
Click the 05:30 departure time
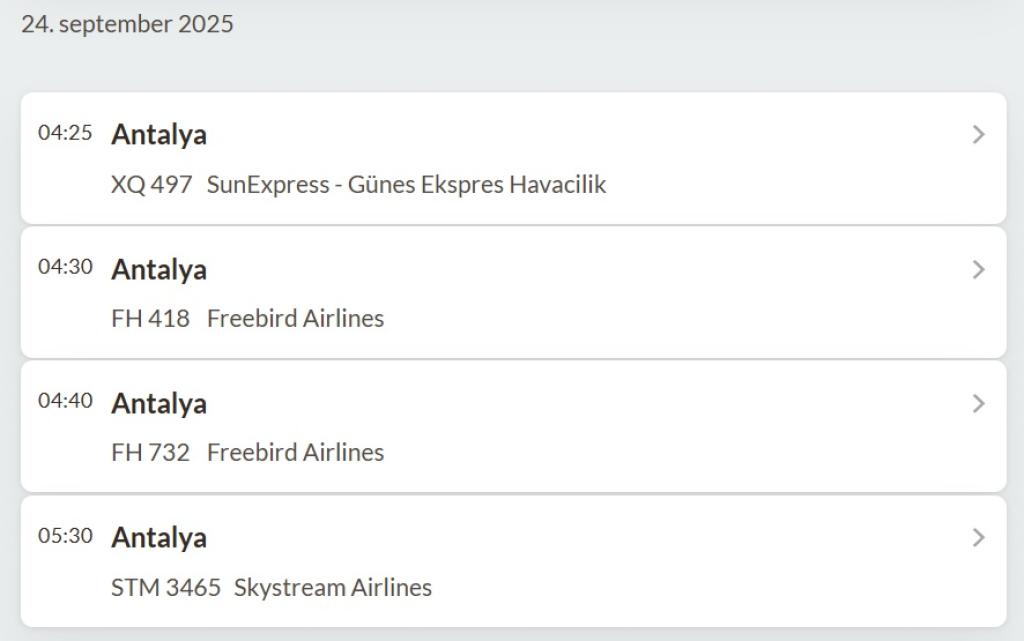click(x=65, y=536)
